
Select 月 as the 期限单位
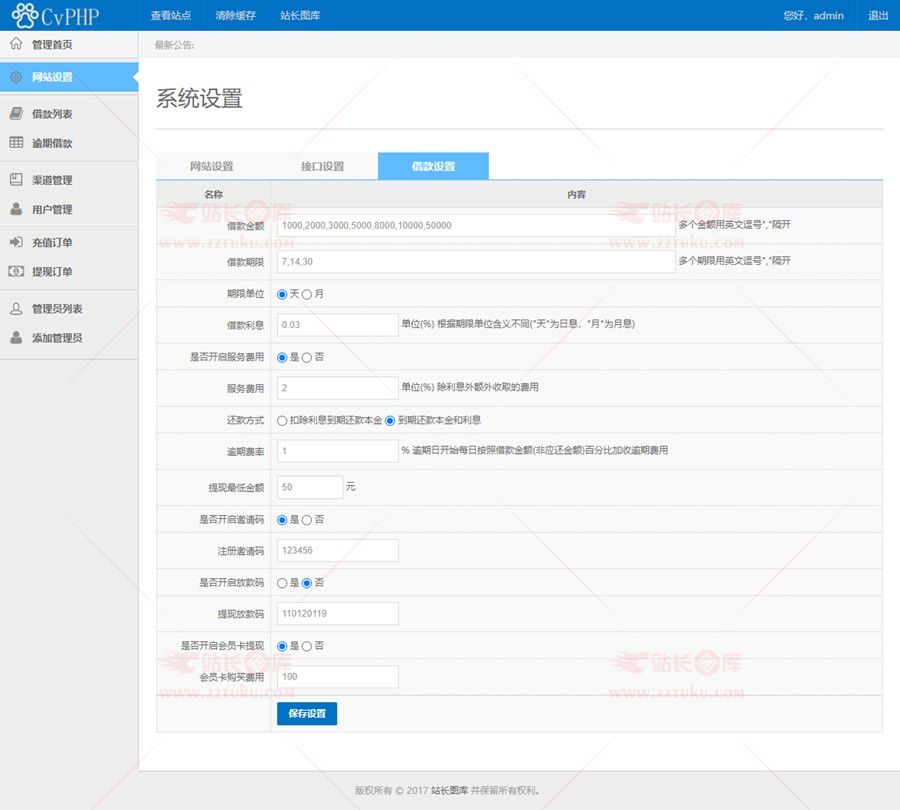point(307,294)
